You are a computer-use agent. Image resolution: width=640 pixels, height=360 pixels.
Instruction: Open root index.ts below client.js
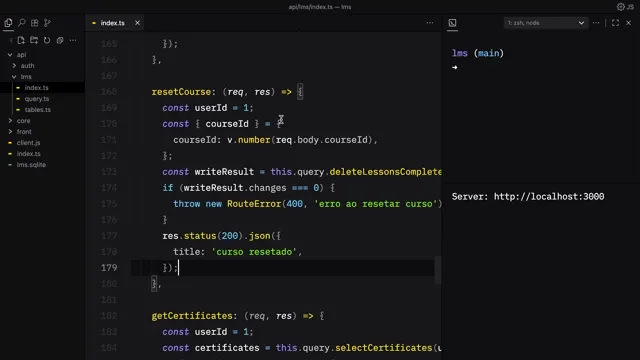pos(28,153)
